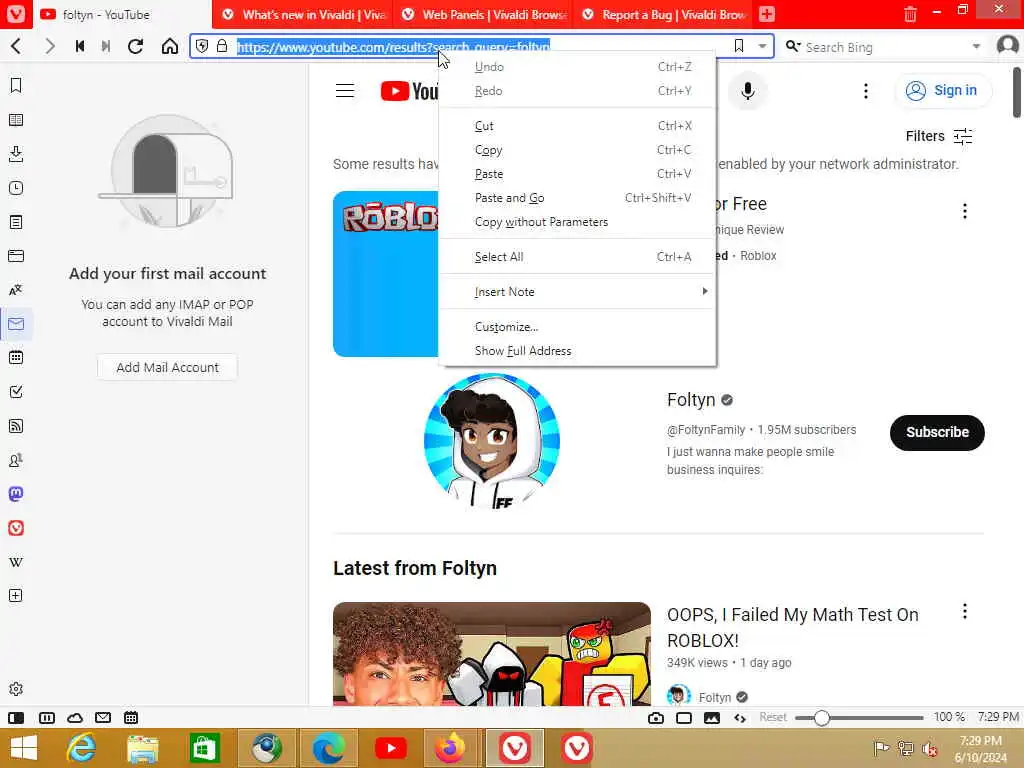Open the Vivaldi web panel
Viewport: 1024px width, 768px height.
[16, 528]
